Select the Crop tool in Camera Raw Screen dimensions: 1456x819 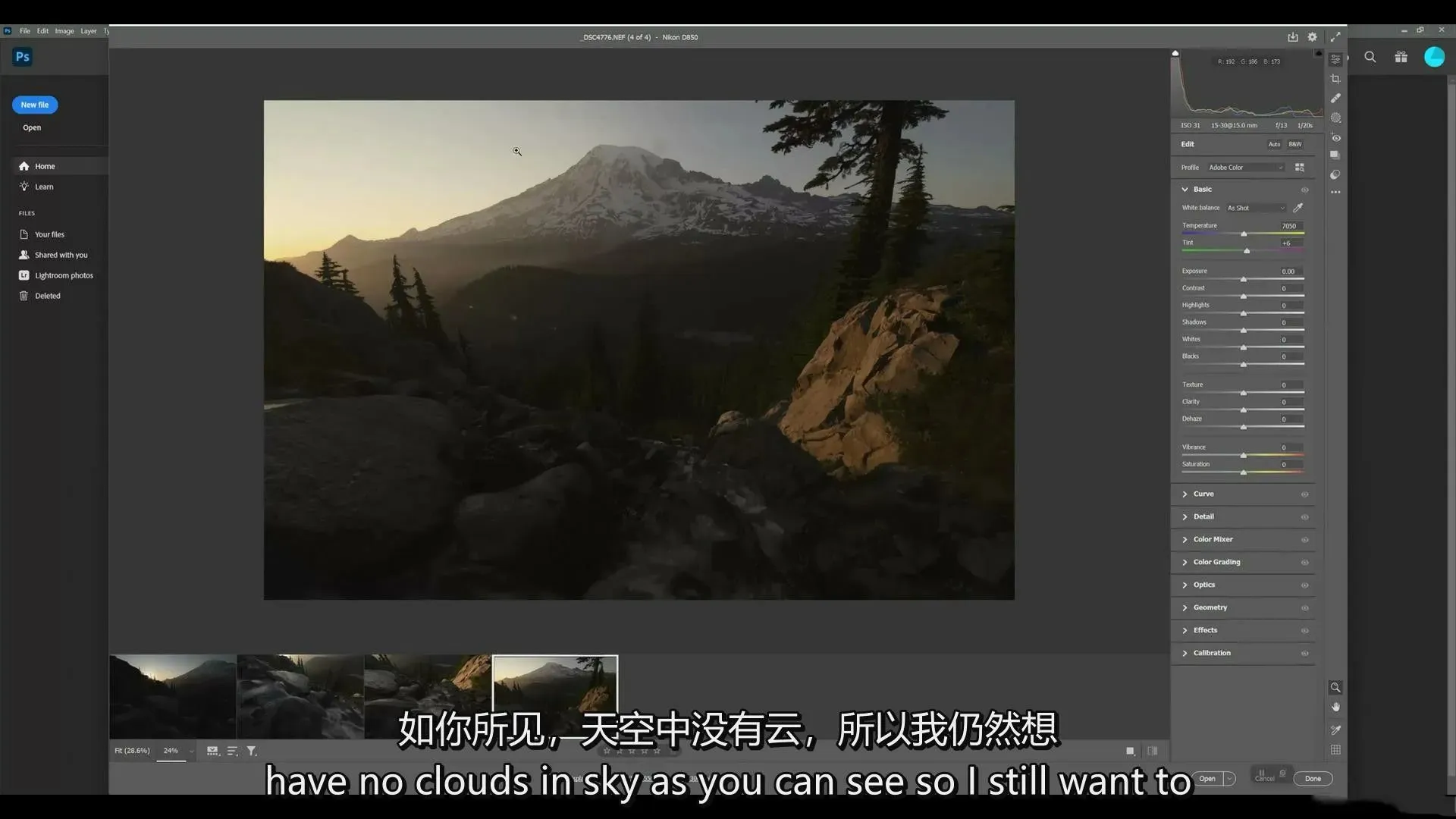tap(1335, 79)
